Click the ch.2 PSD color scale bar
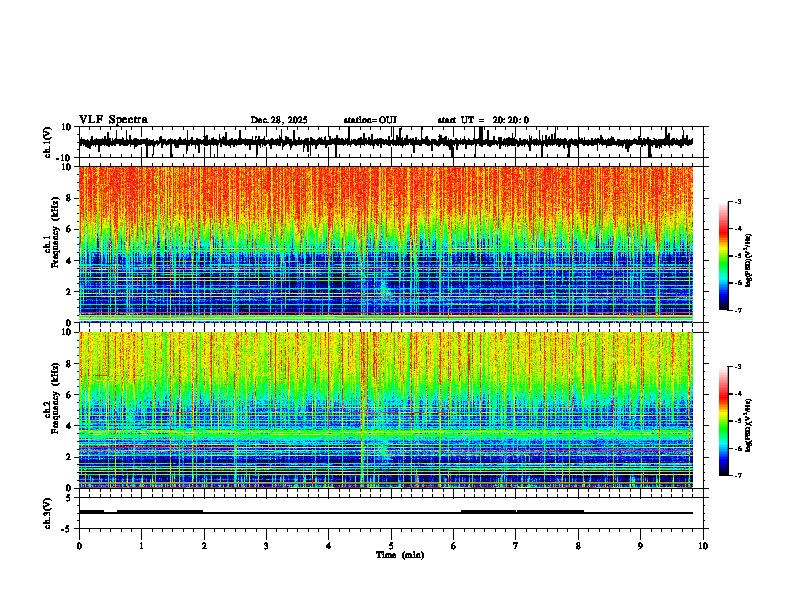This screenshot has height=612, width=792. click(x=723, y=421)
